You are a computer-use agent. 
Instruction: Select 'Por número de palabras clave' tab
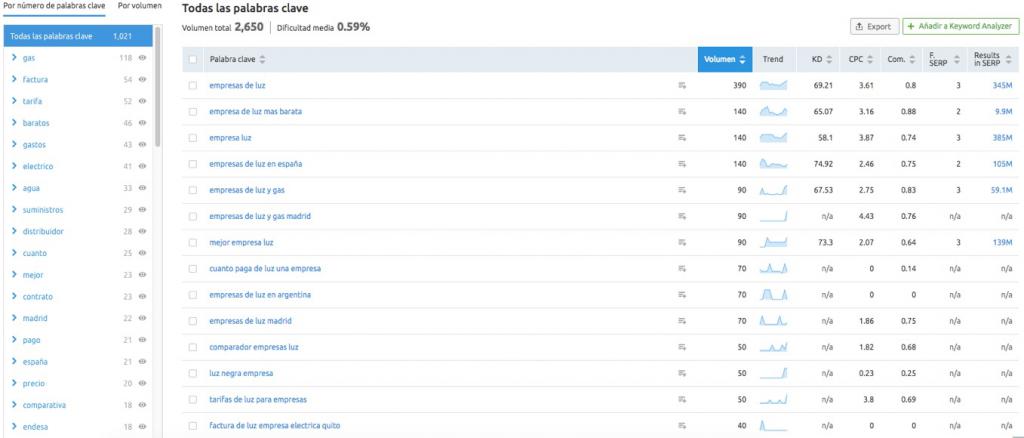click(x=54, y=5)
